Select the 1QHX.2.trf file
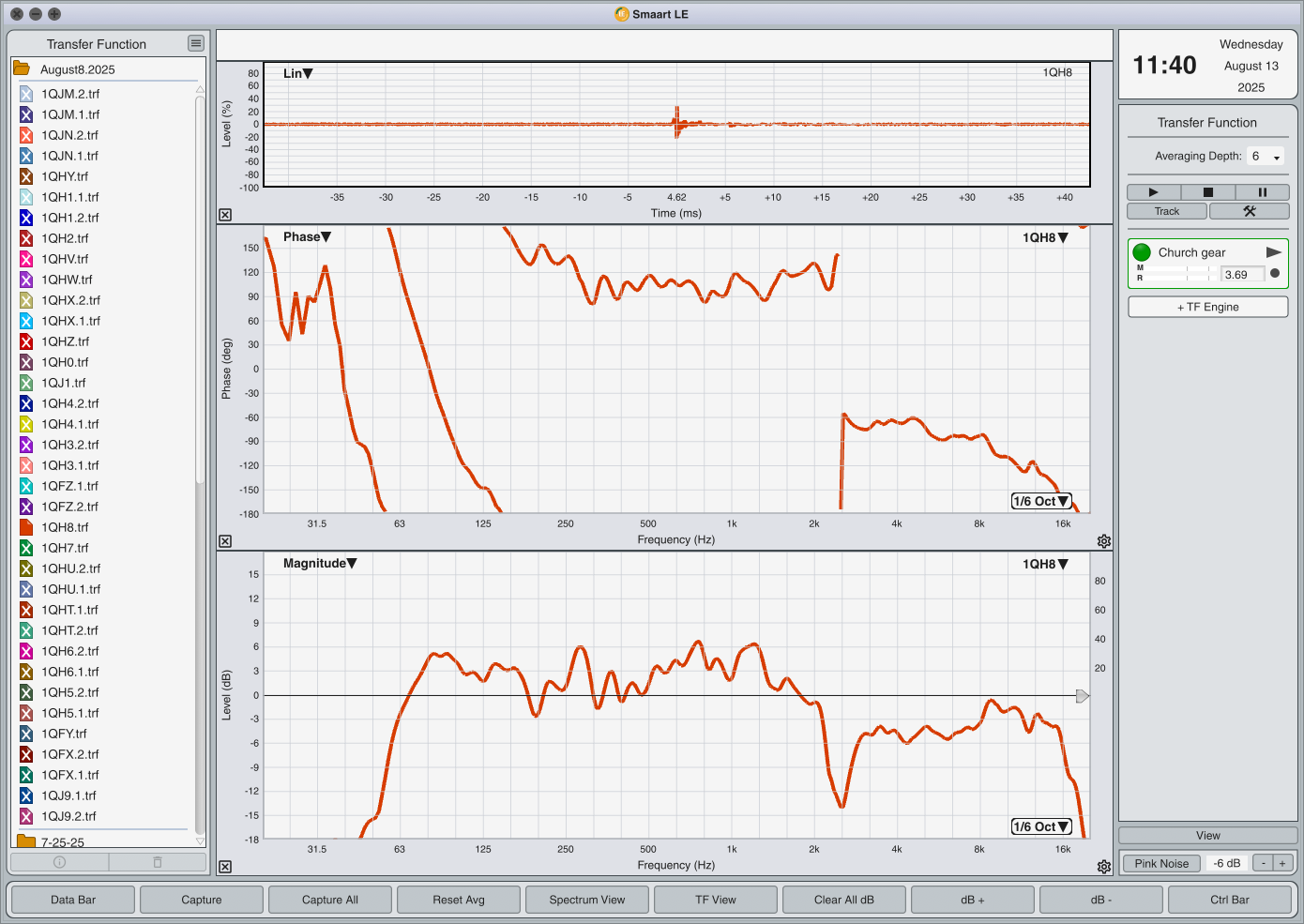The height and width of the screenshot is (924, 1304). tap(70, 300)
